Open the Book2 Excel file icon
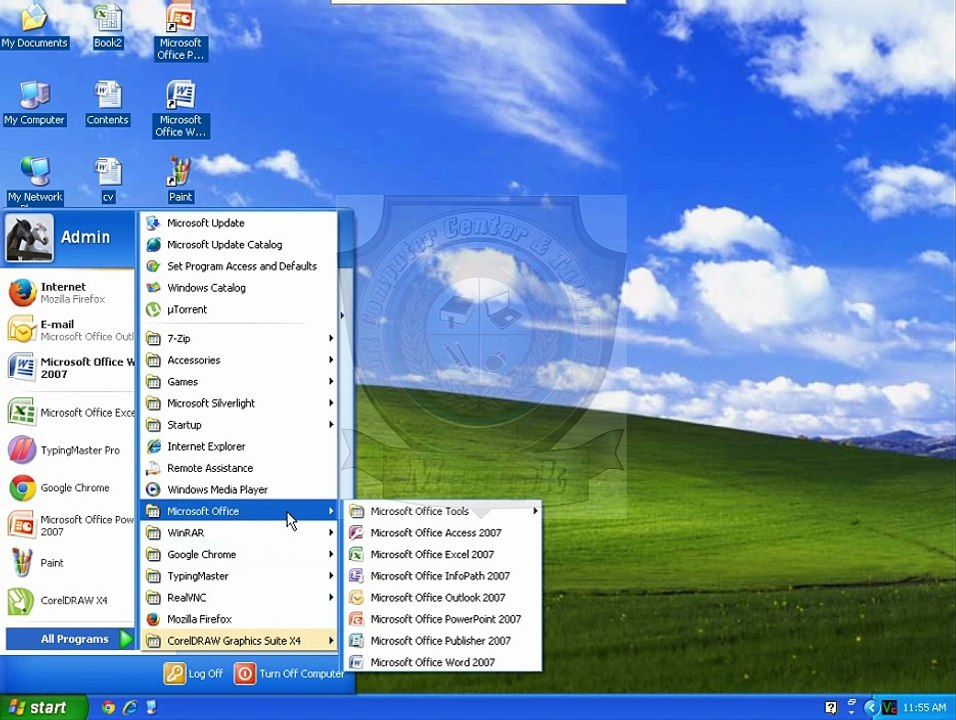 pos(108,26)
